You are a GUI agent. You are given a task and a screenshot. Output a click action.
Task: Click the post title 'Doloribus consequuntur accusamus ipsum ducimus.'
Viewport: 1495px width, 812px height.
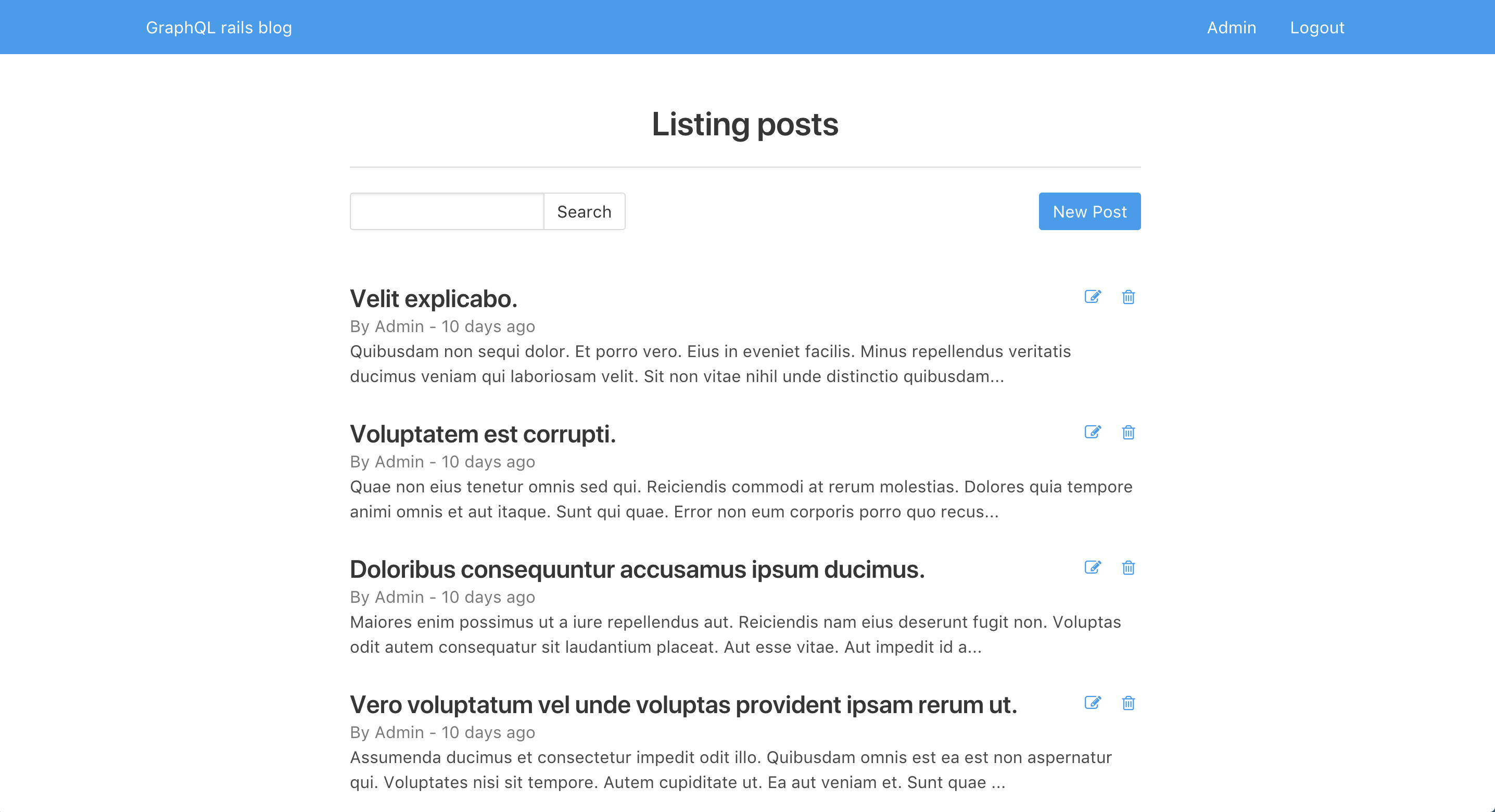point(637,569)
